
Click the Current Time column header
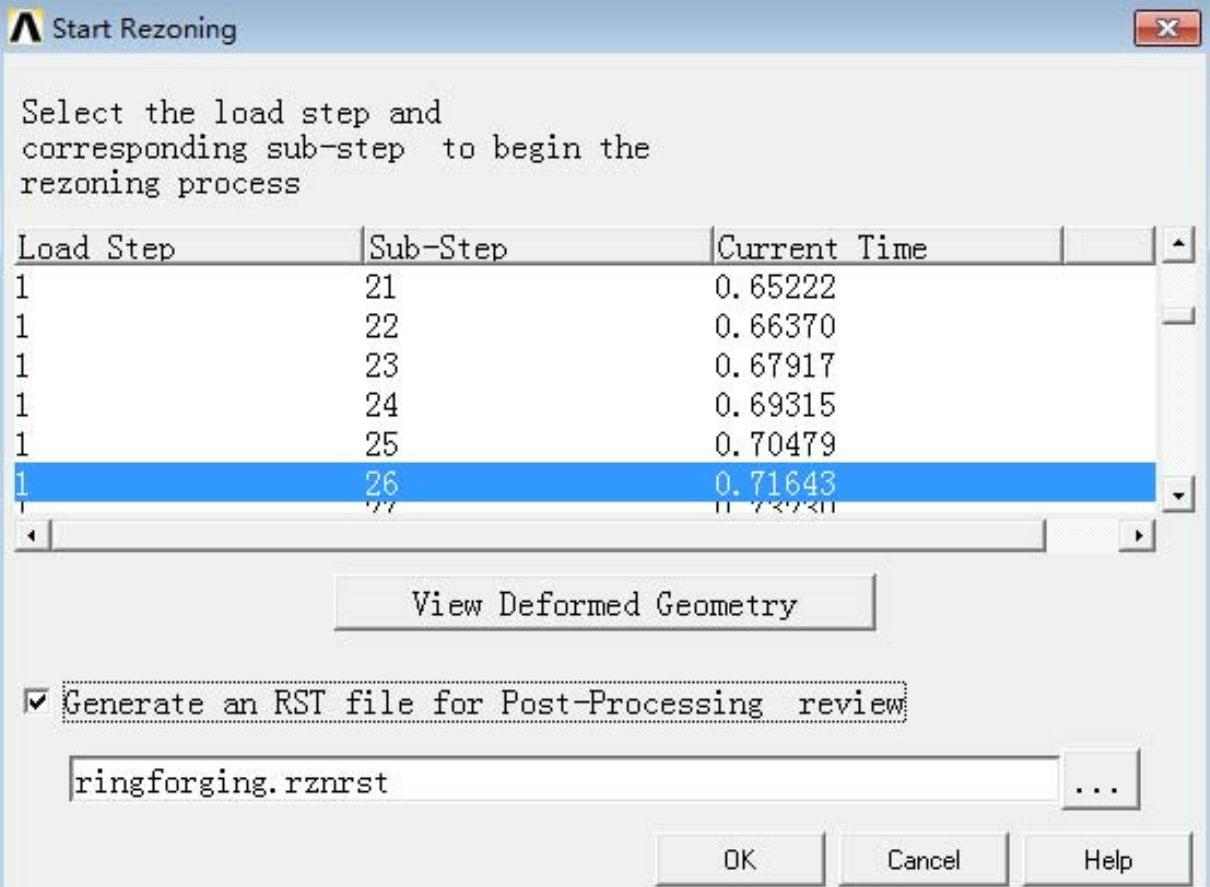point(885,248)
